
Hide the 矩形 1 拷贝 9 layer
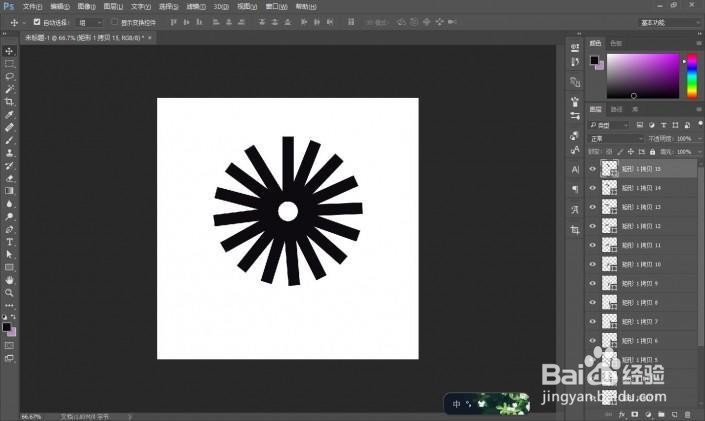(593, 283)
